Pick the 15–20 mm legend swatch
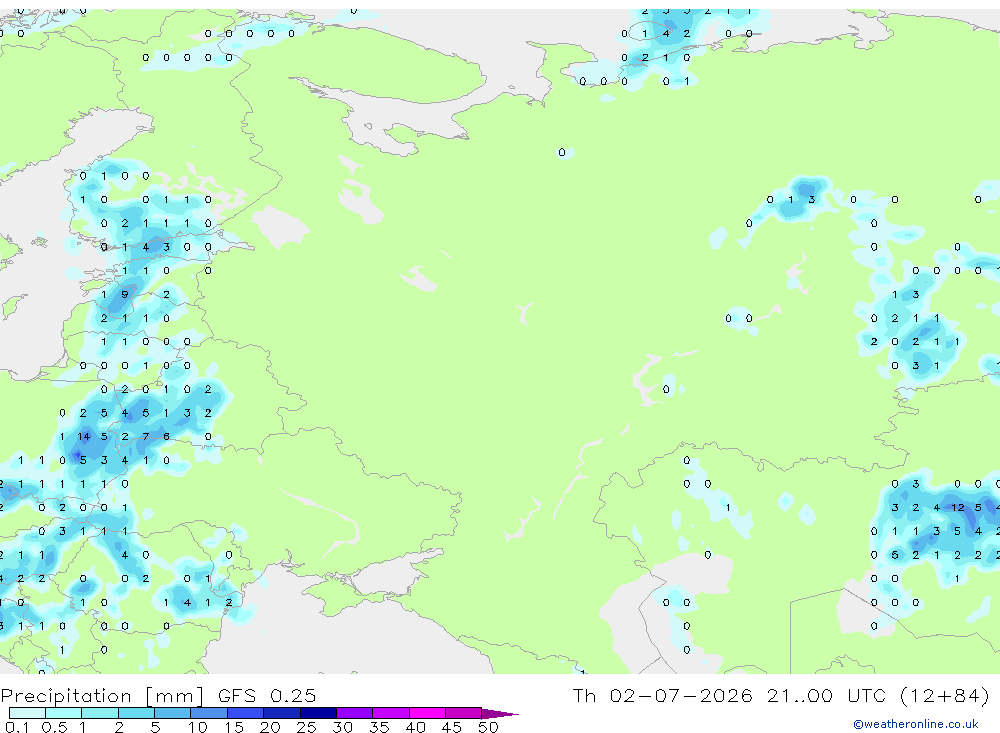The image size is (1000, 733). [x=246, y=713]
